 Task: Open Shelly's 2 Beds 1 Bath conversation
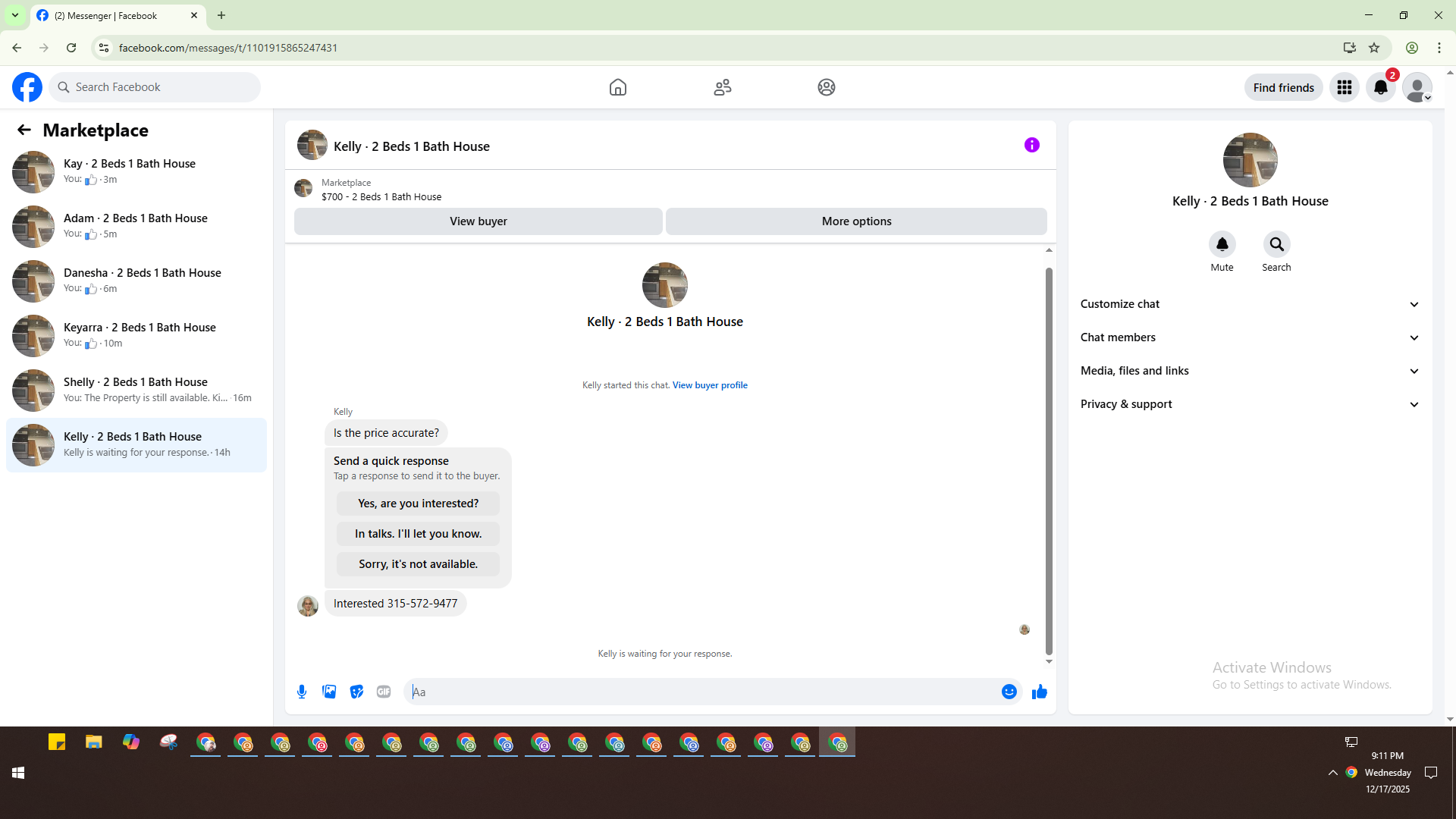coord(136,390)
